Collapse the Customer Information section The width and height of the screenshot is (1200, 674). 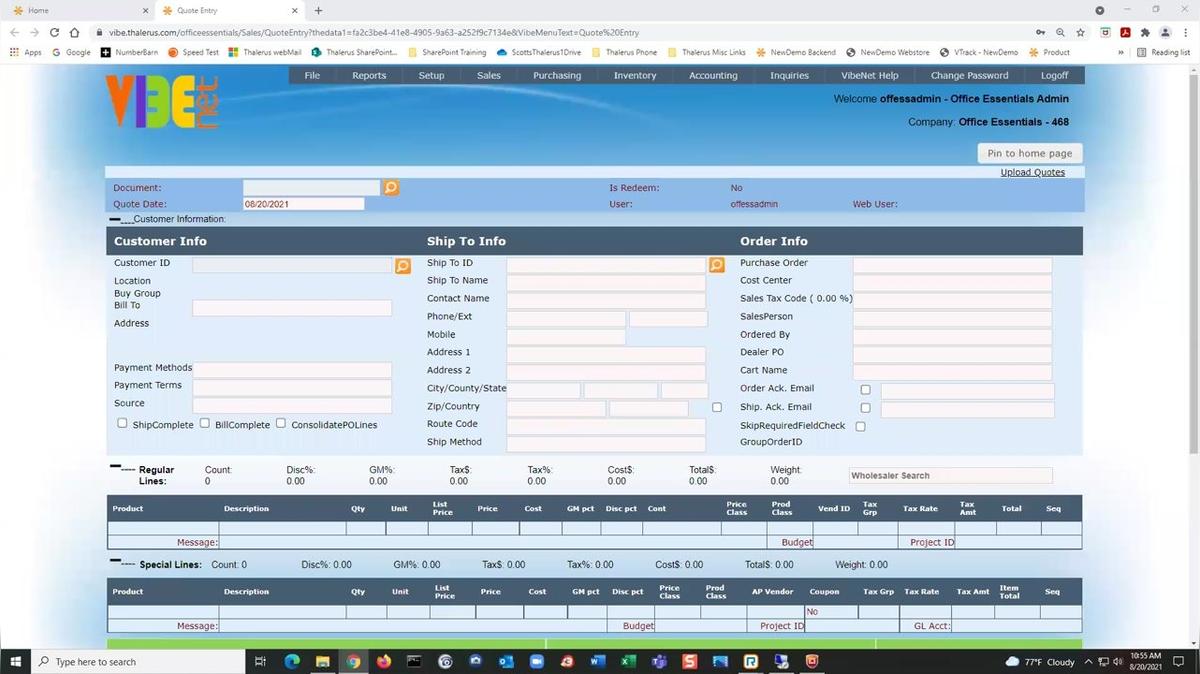[116, 219]
